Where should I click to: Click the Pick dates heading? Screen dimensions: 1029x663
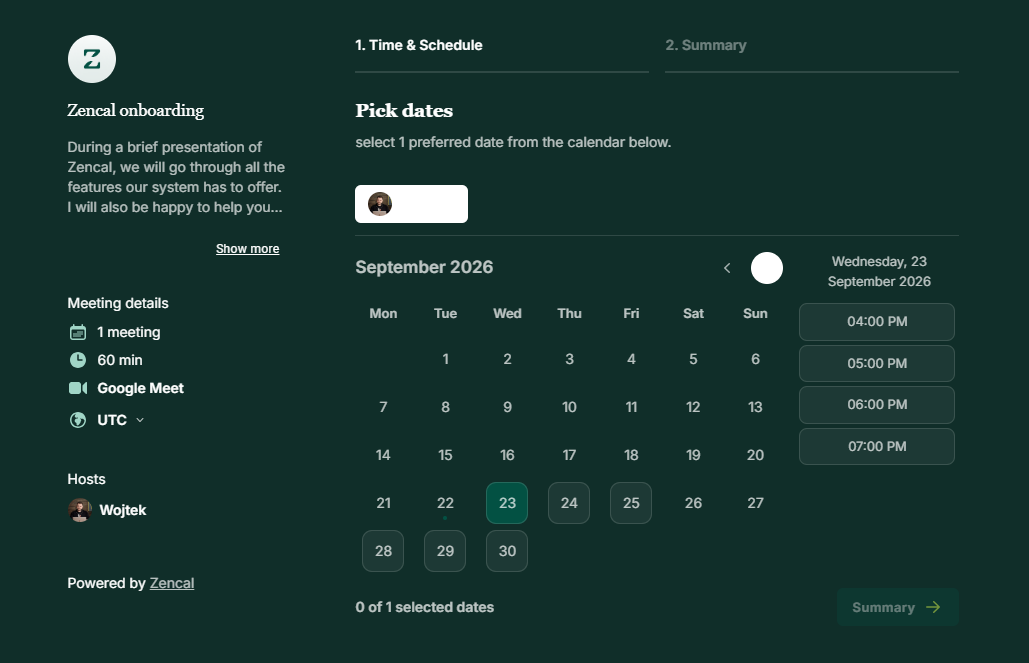click(x=404, y=110)
